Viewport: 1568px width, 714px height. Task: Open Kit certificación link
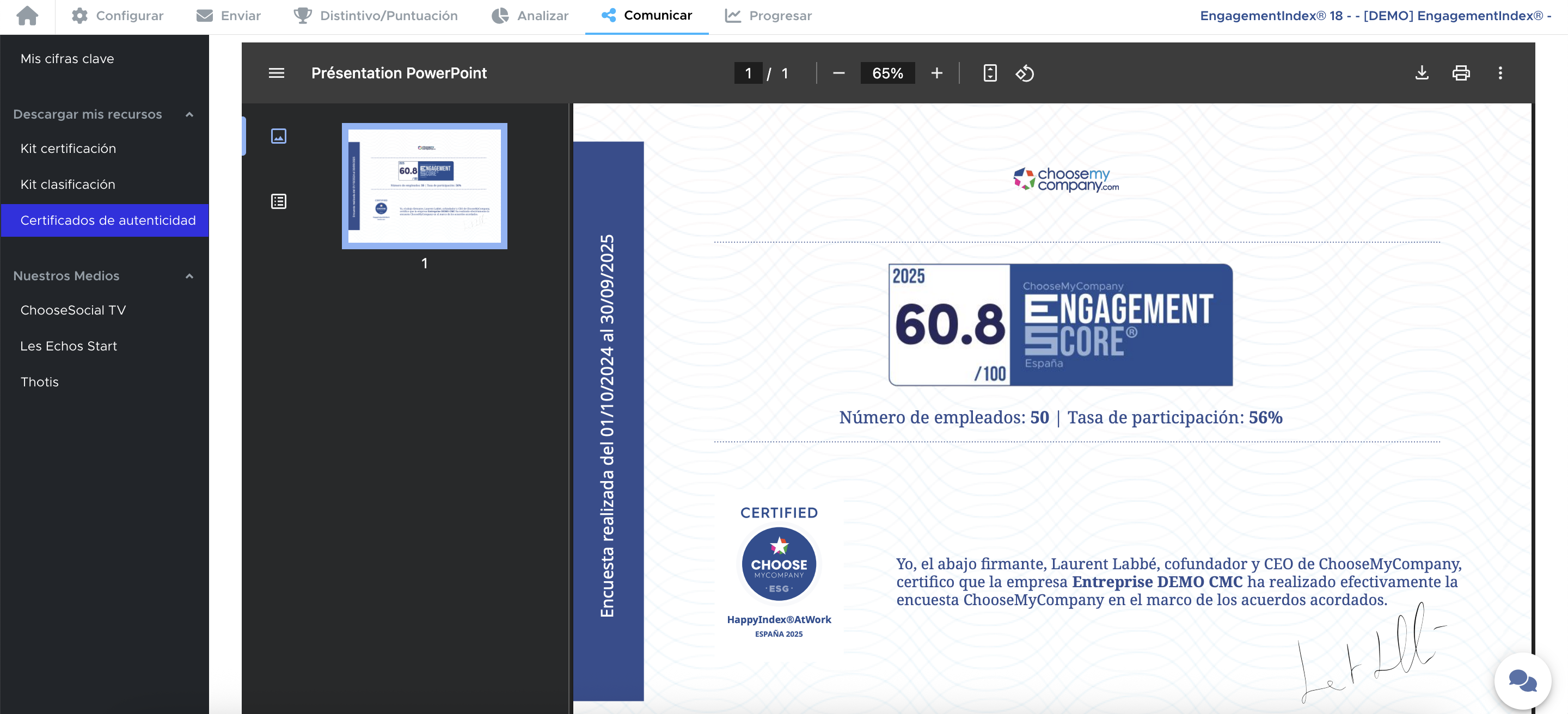pos(68,149)
